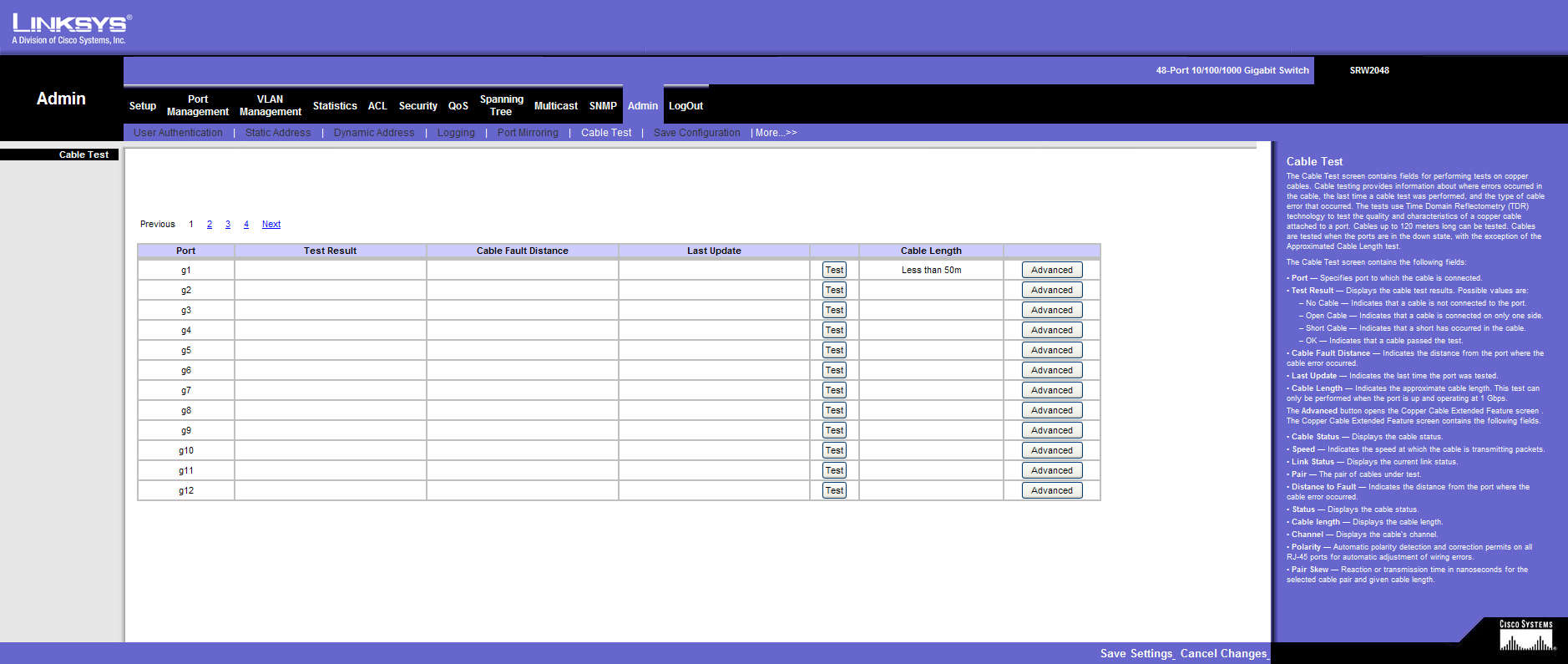Click Cancel Changes at the bottom
This screenshot has width=1568, height=664.
pyautogui.click(x=1223, y=653)
